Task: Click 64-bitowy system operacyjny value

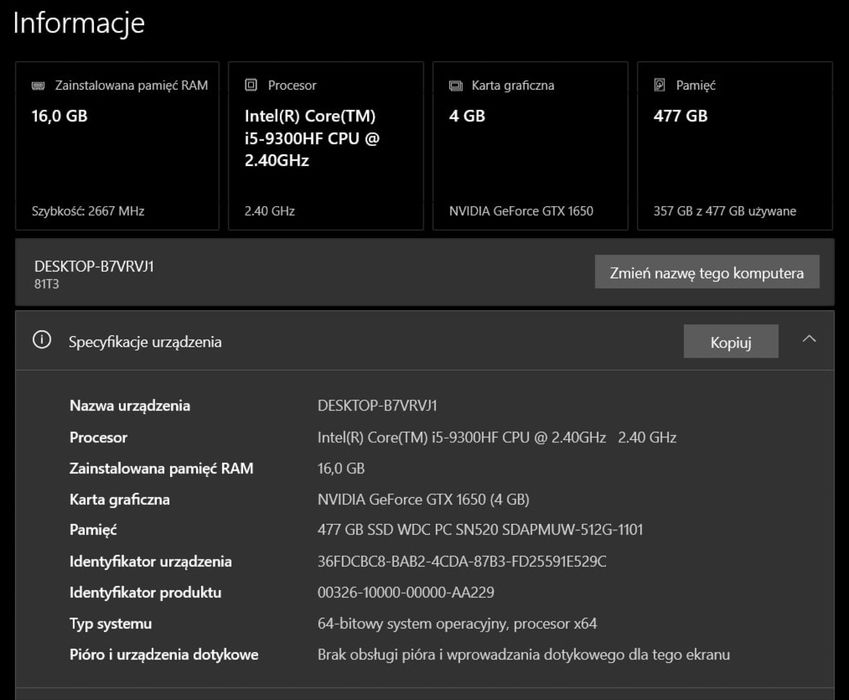Action: point(458,624)
